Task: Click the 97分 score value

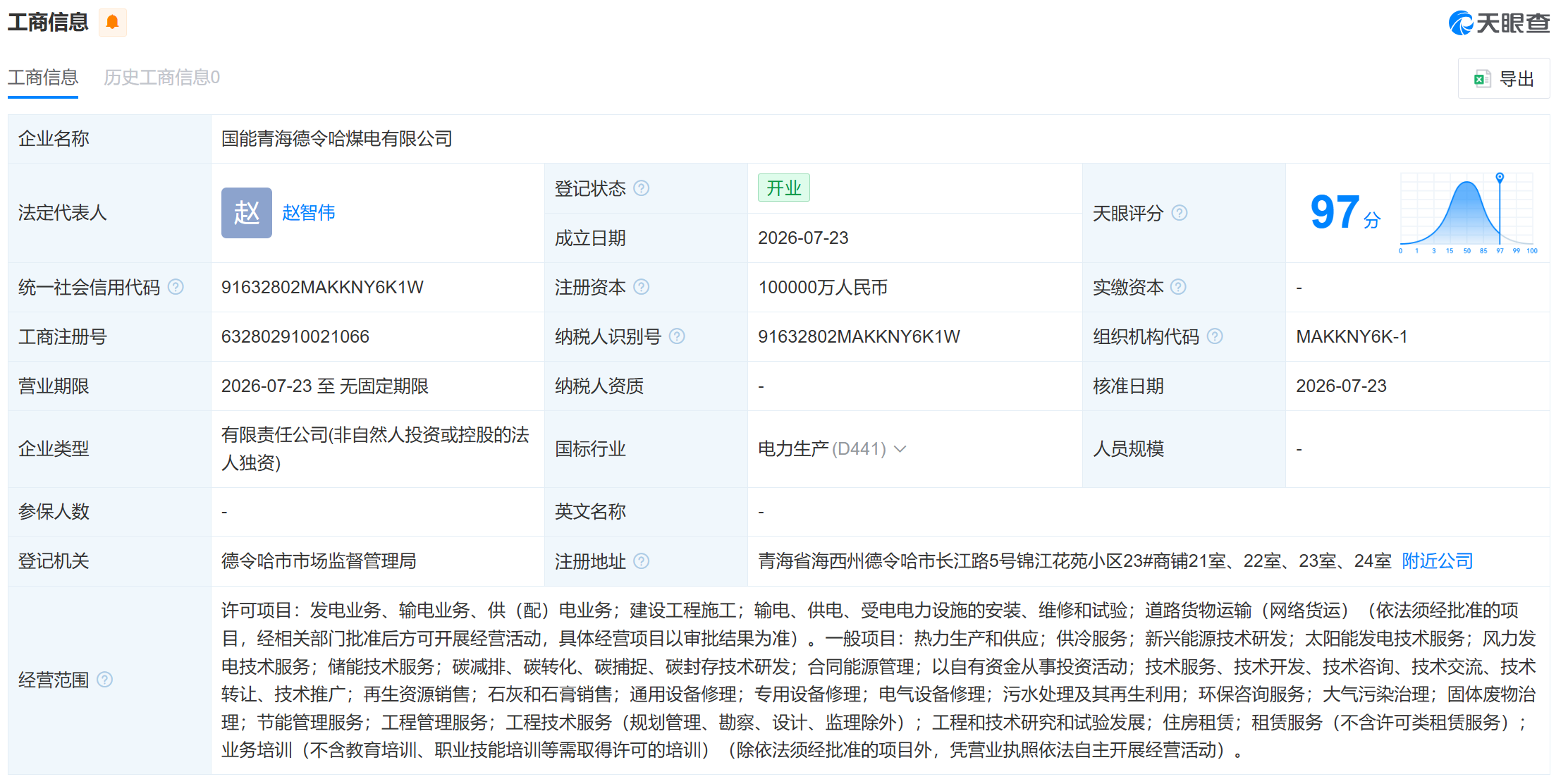Action: [1345, 212]
